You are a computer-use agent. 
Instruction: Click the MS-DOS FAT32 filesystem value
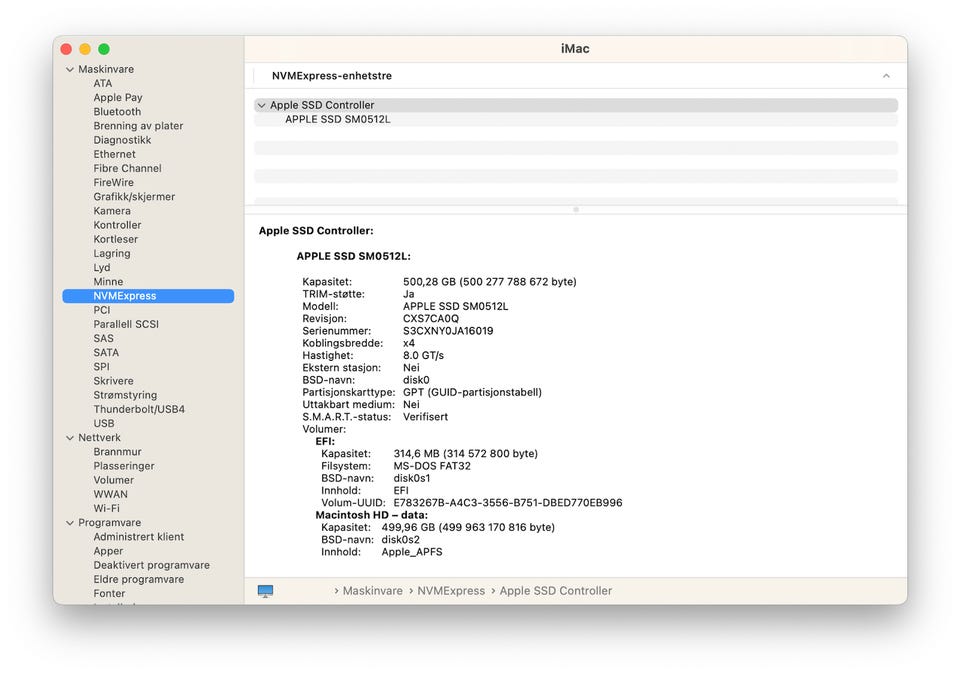pyautogui.click(x=432, y=466)
